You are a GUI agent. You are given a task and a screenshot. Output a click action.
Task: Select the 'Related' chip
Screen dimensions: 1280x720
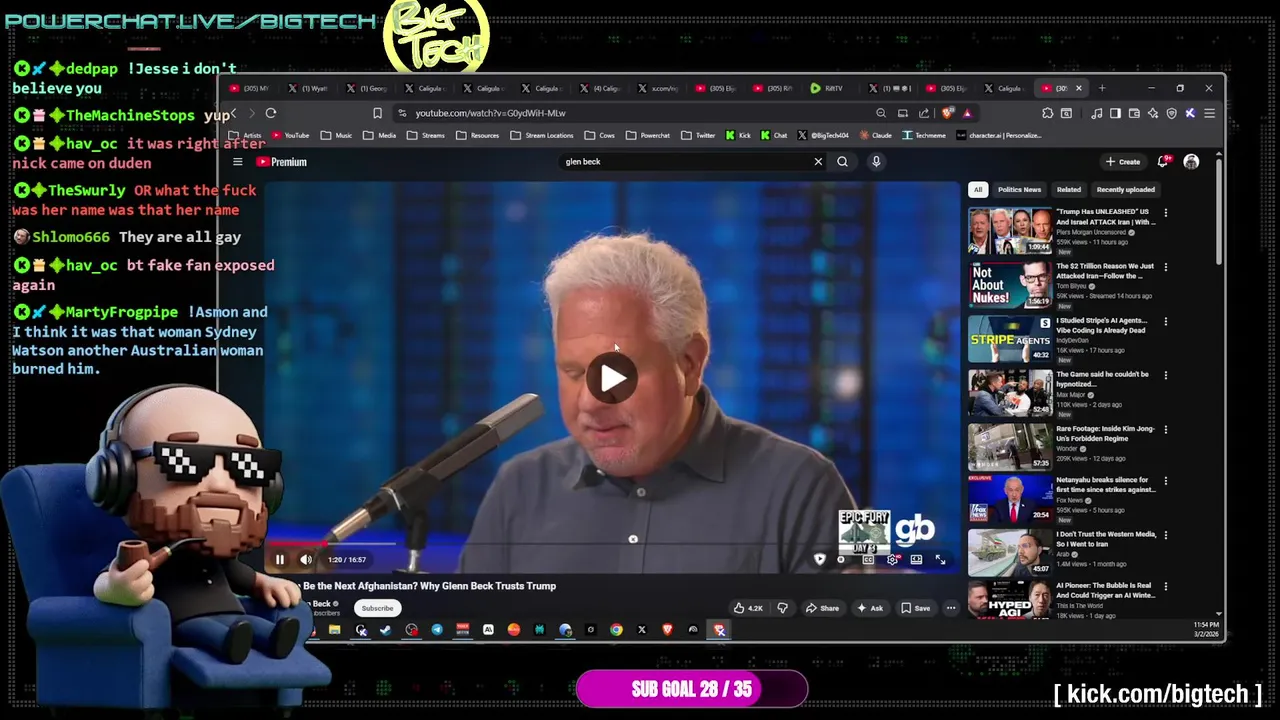click(x=1069, y=189)
